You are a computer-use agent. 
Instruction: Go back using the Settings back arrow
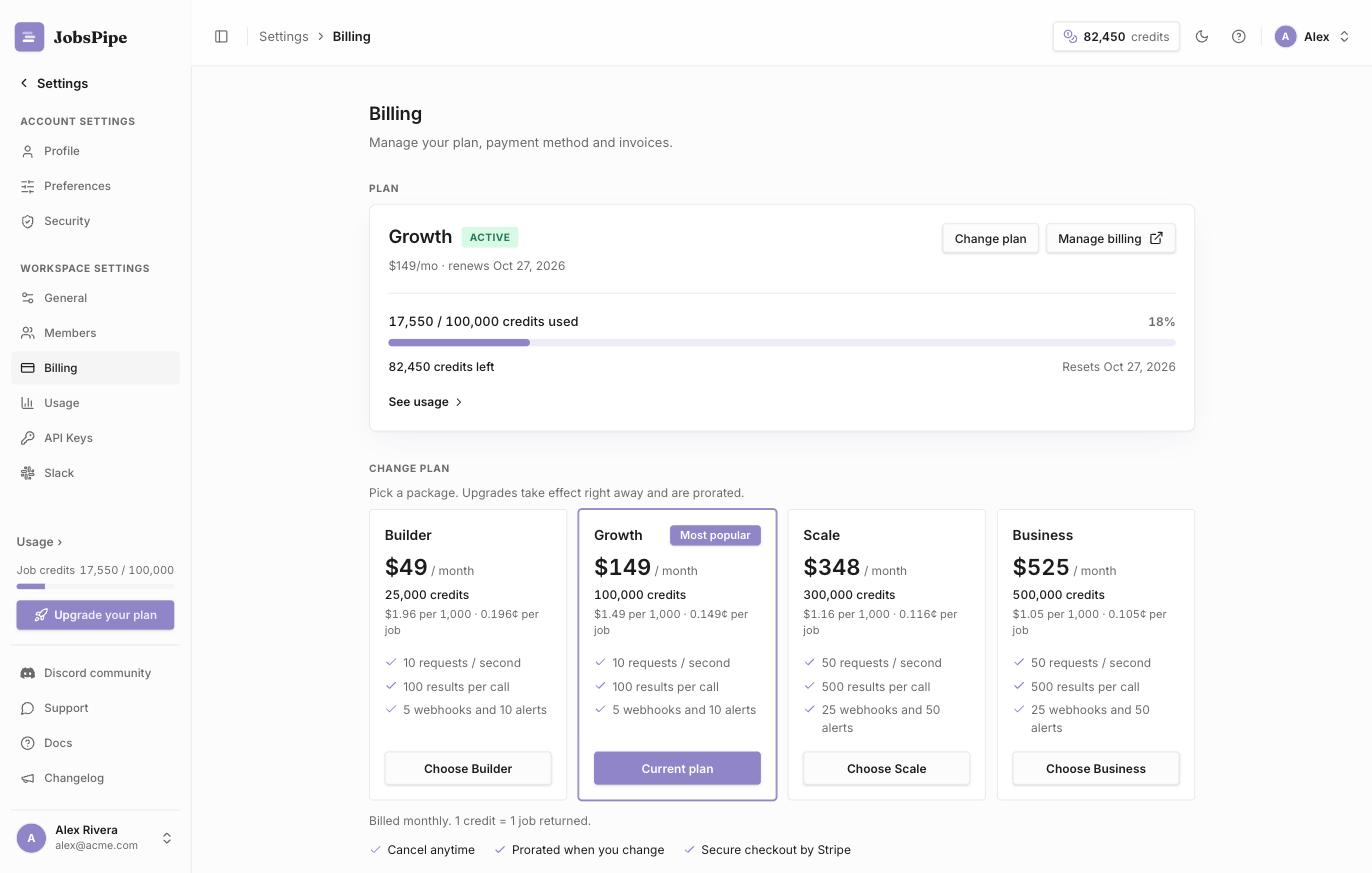pyautogui.click(x=24, y=83)
